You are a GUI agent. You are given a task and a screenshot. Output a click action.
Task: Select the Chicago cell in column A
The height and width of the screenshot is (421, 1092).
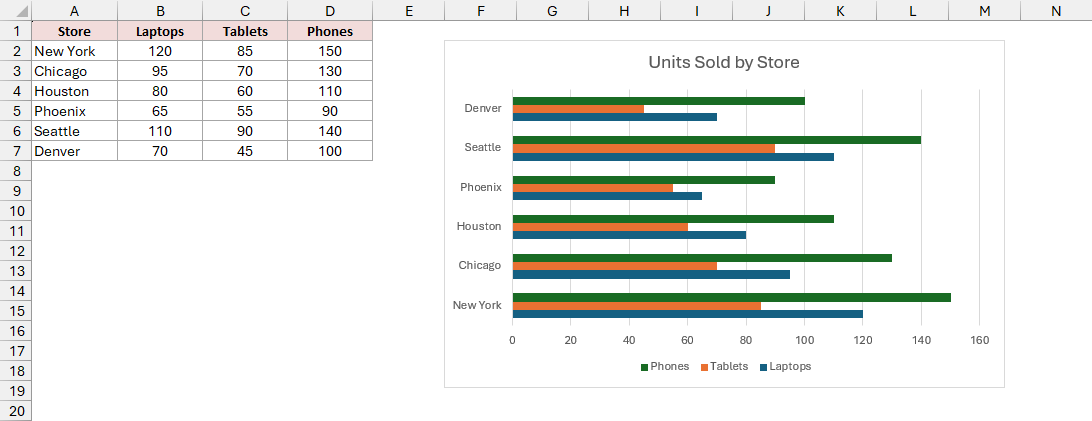(75, 72)
